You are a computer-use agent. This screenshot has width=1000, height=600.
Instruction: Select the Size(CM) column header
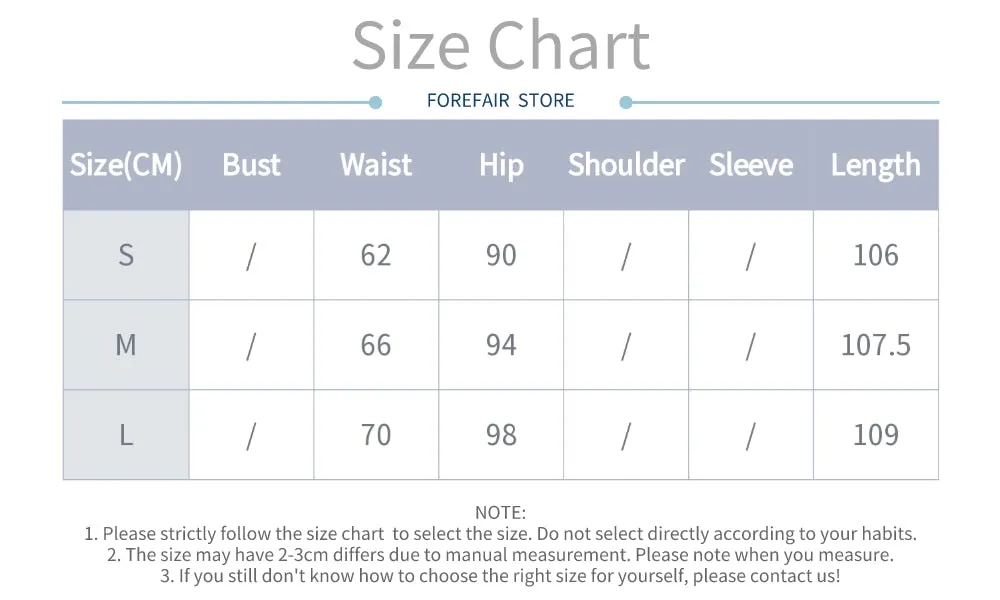126,165
